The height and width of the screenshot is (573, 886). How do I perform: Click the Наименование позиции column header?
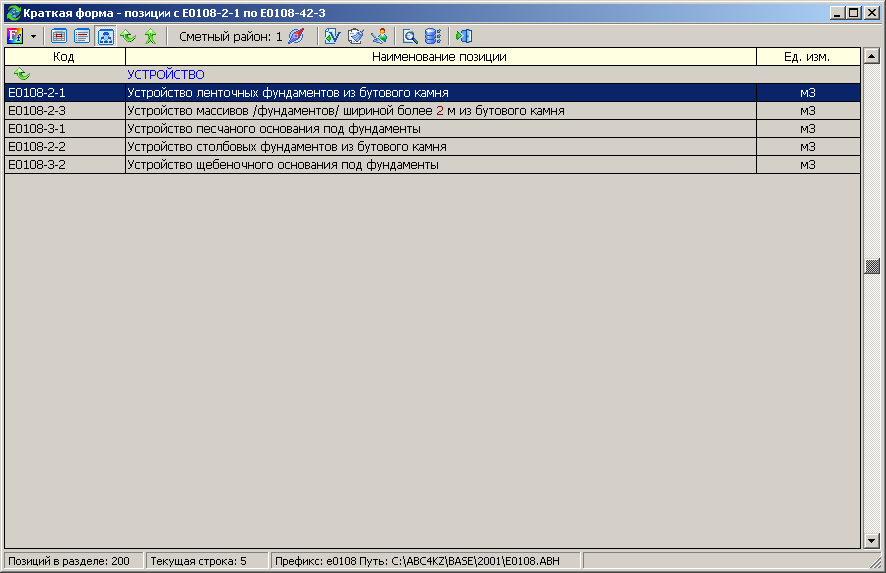click(440, 57)
